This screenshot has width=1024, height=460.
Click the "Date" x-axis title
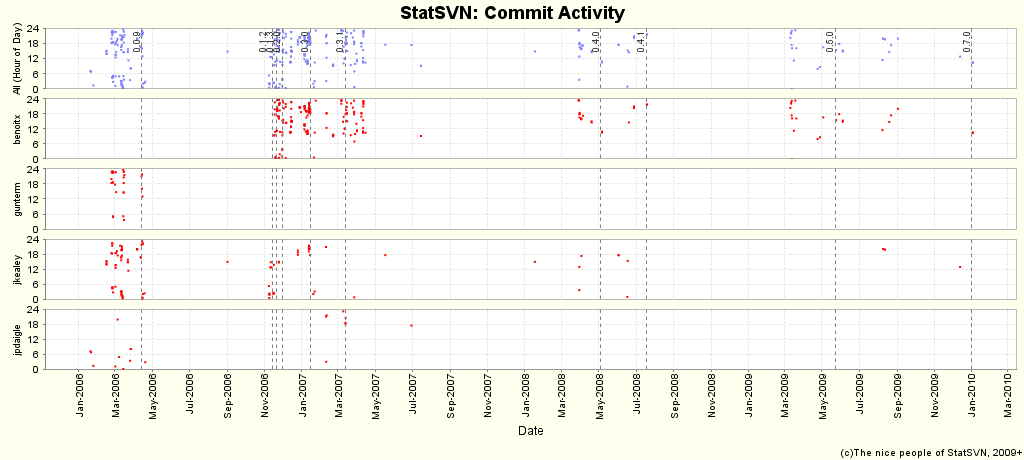[x=530, y=431]
